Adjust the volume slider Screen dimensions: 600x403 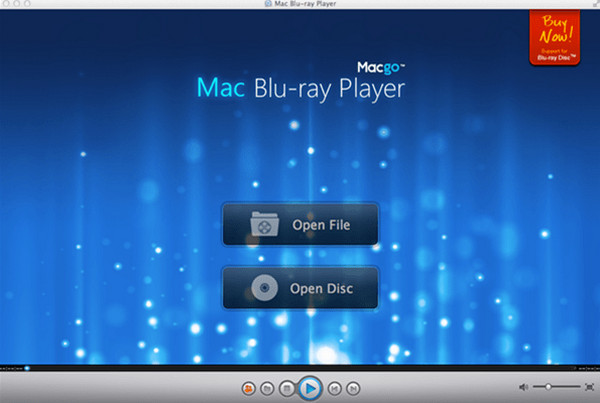coord(556,387)
